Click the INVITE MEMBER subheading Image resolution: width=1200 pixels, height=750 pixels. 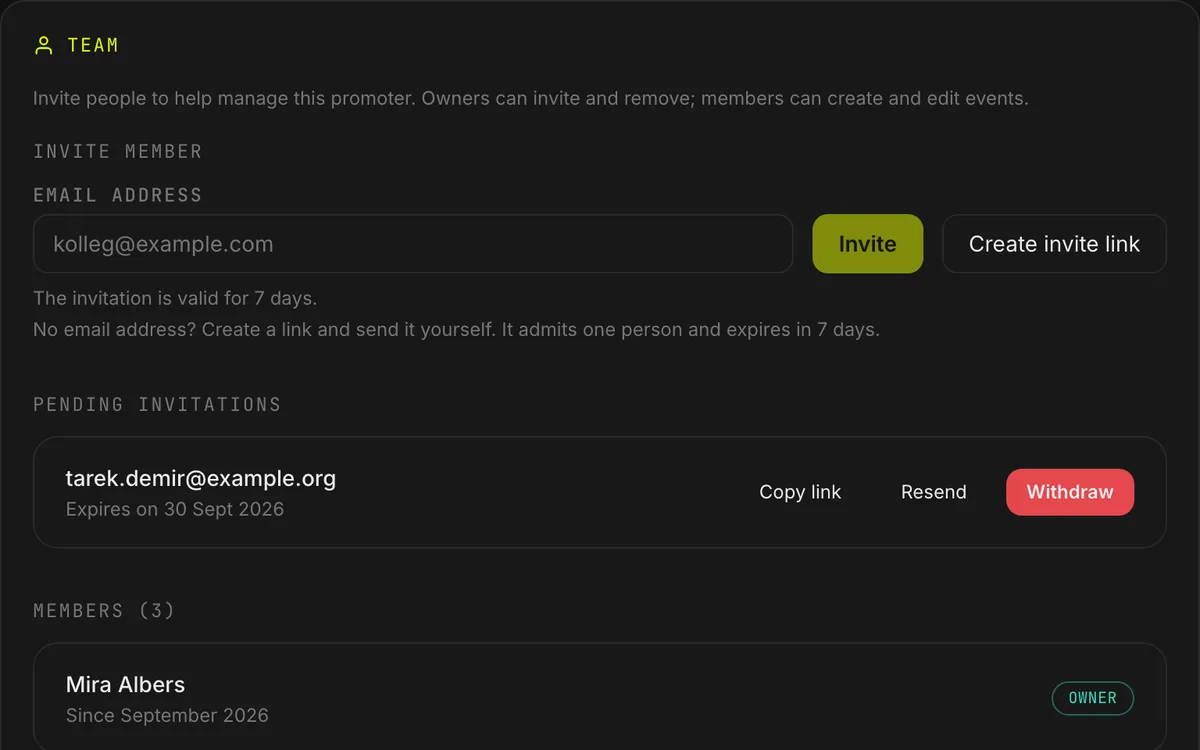[x=117, y=151]
